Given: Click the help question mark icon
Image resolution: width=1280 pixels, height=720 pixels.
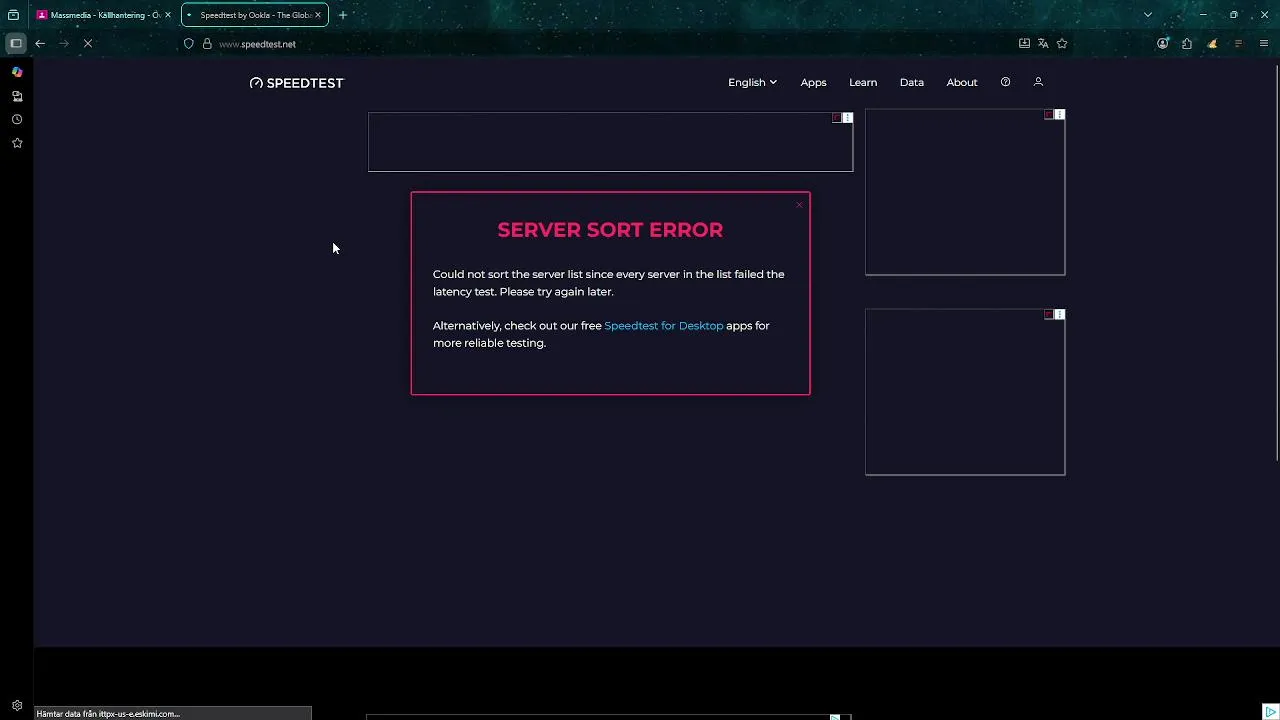Looking at the screenshot, I should point(1006,82).
